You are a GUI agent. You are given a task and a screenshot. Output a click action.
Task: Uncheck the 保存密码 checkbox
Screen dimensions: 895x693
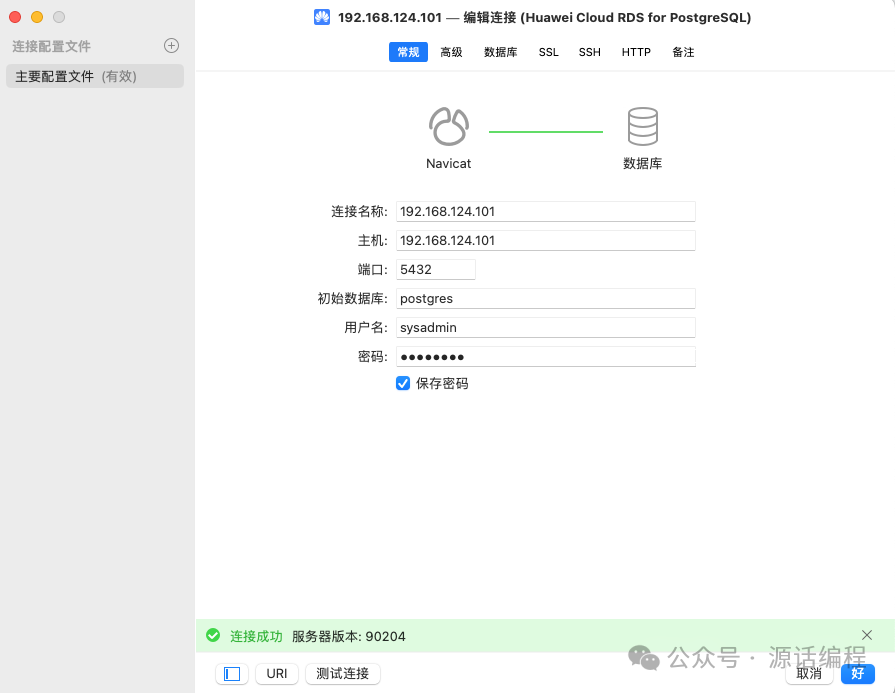(403, 383)
